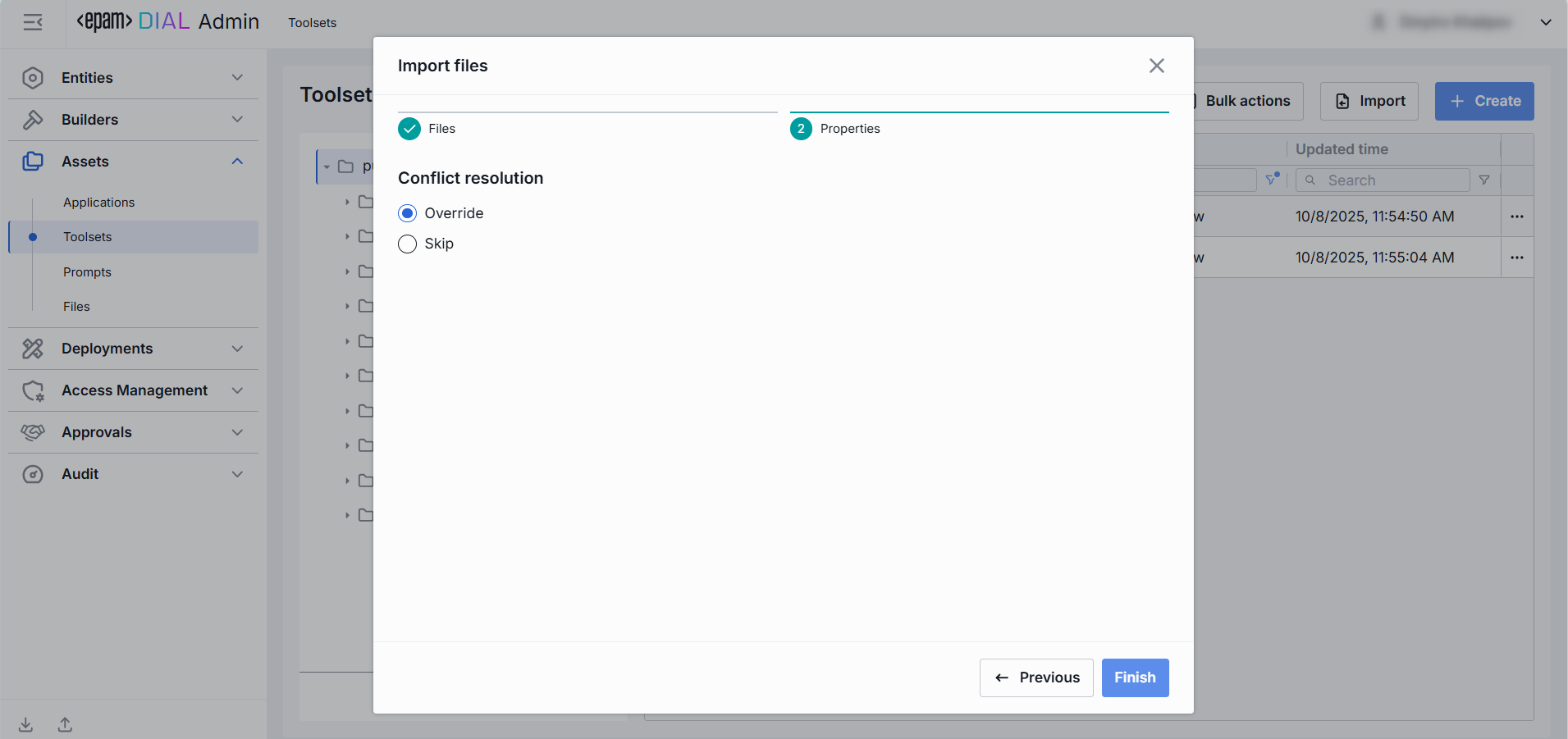Collapse the Assets section chevron
Screen dimensions: 1568x739
(237, 162)
